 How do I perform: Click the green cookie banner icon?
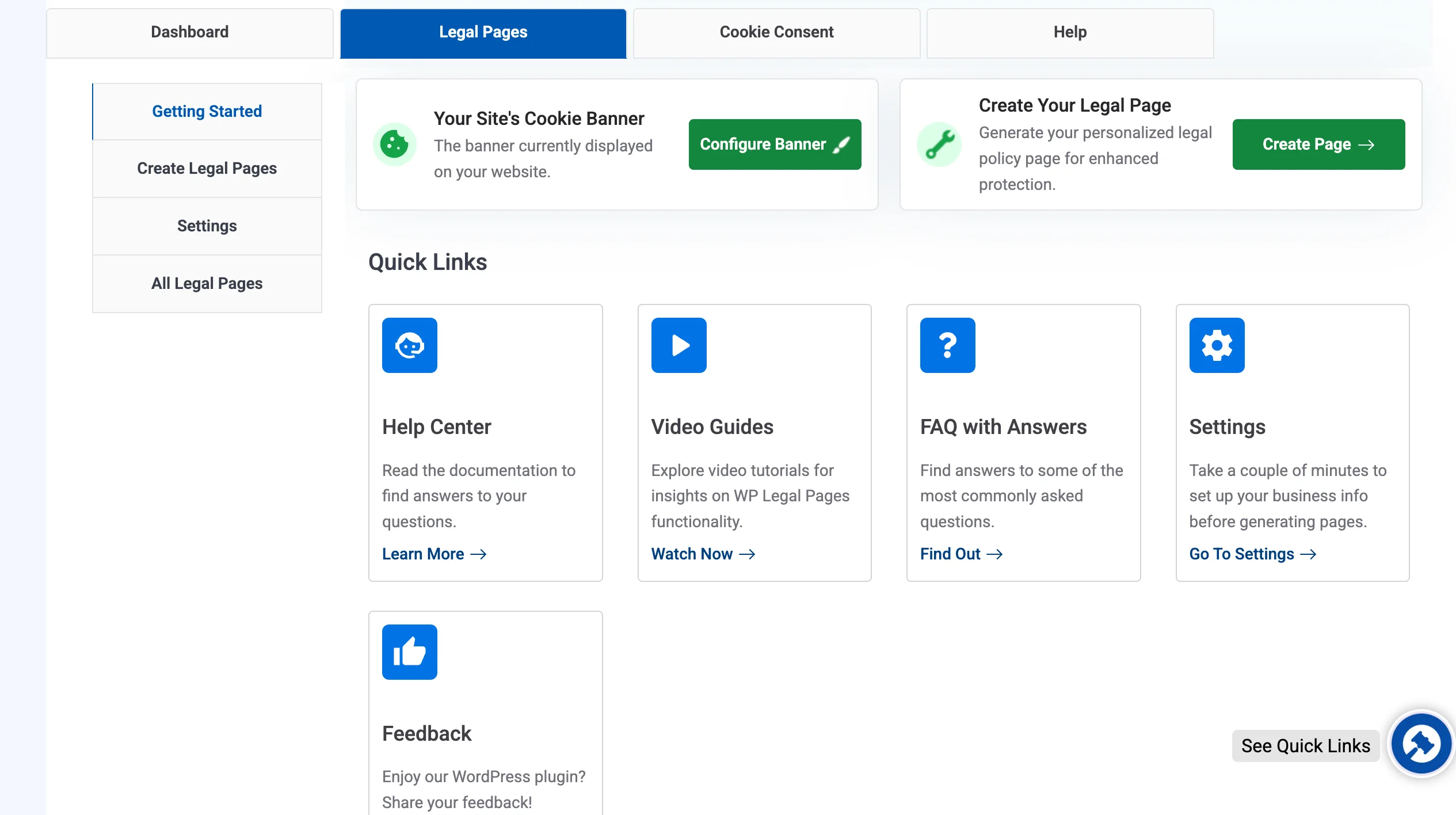coord(395,144)
